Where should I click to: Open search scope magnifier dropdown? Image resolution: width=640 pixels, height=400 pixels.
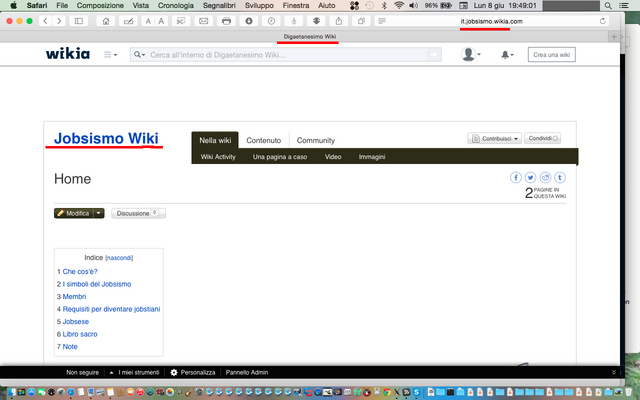140,55
